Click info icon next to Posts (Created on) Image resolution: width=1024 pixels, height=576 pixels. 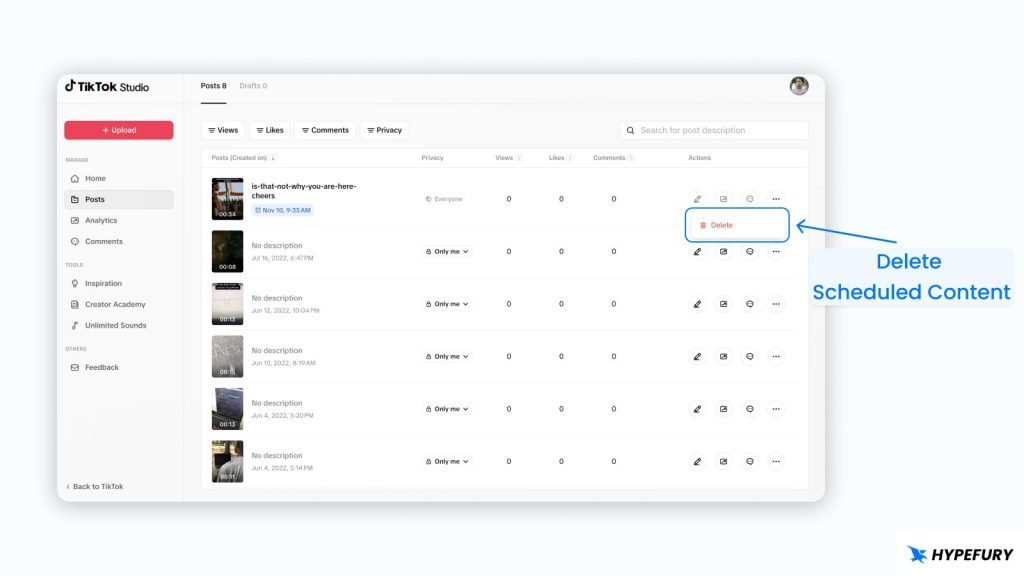click(274, 158)
